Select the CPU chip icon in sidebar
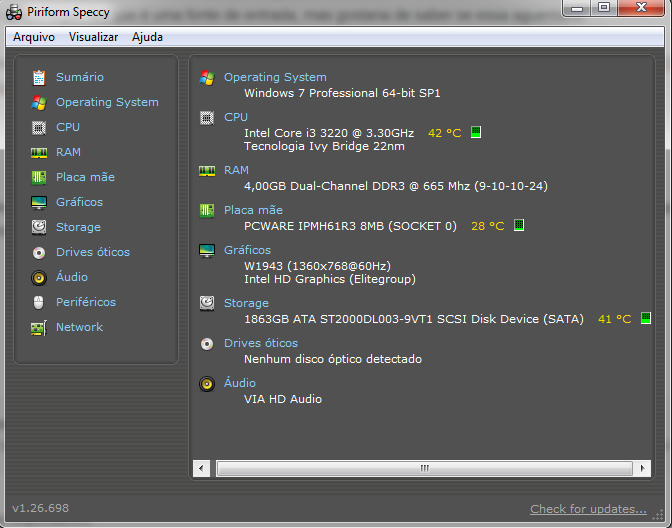 tap(39, 127)
